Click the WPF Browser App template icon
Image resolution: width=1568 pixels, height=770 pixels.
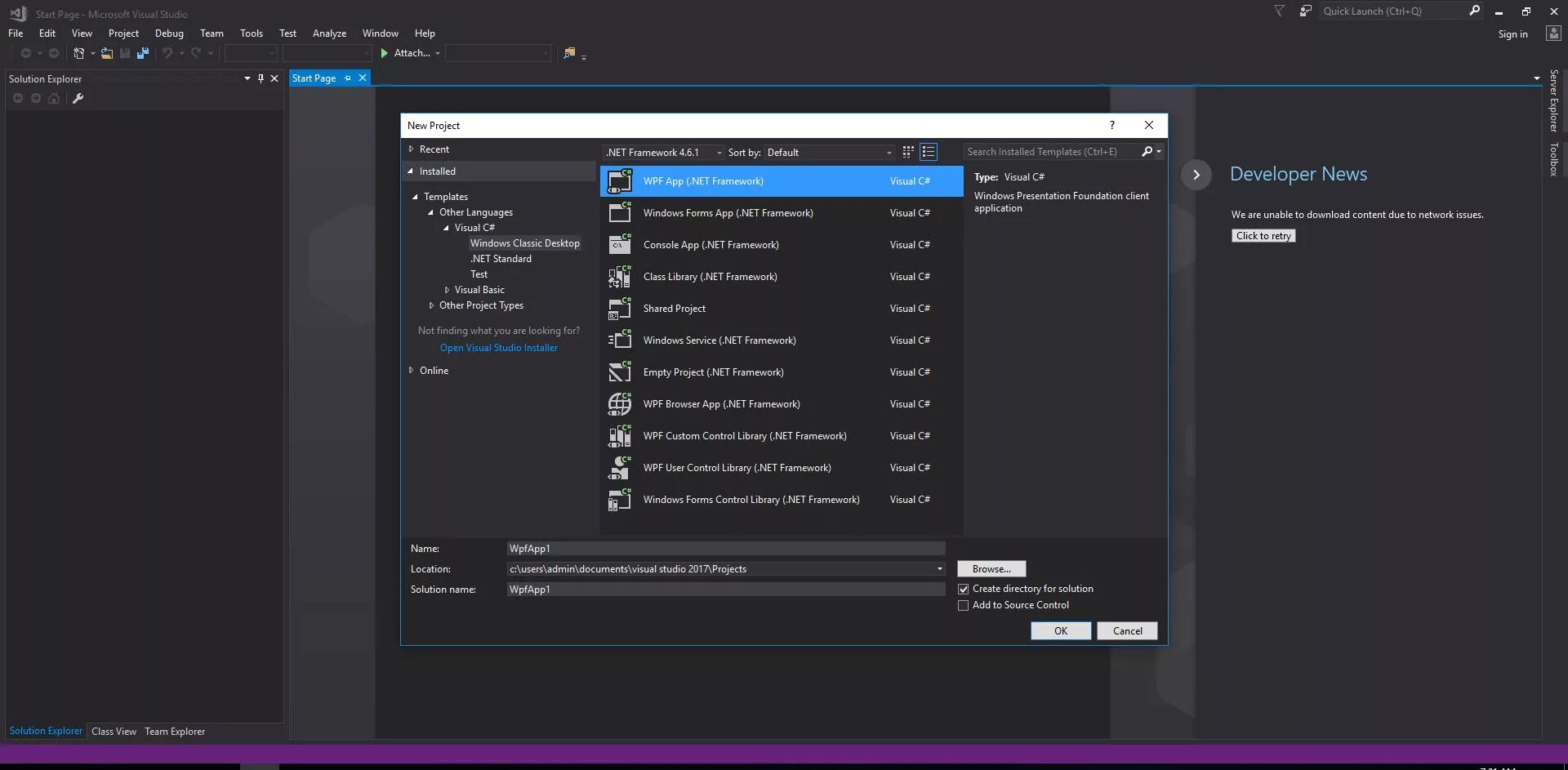620,403
